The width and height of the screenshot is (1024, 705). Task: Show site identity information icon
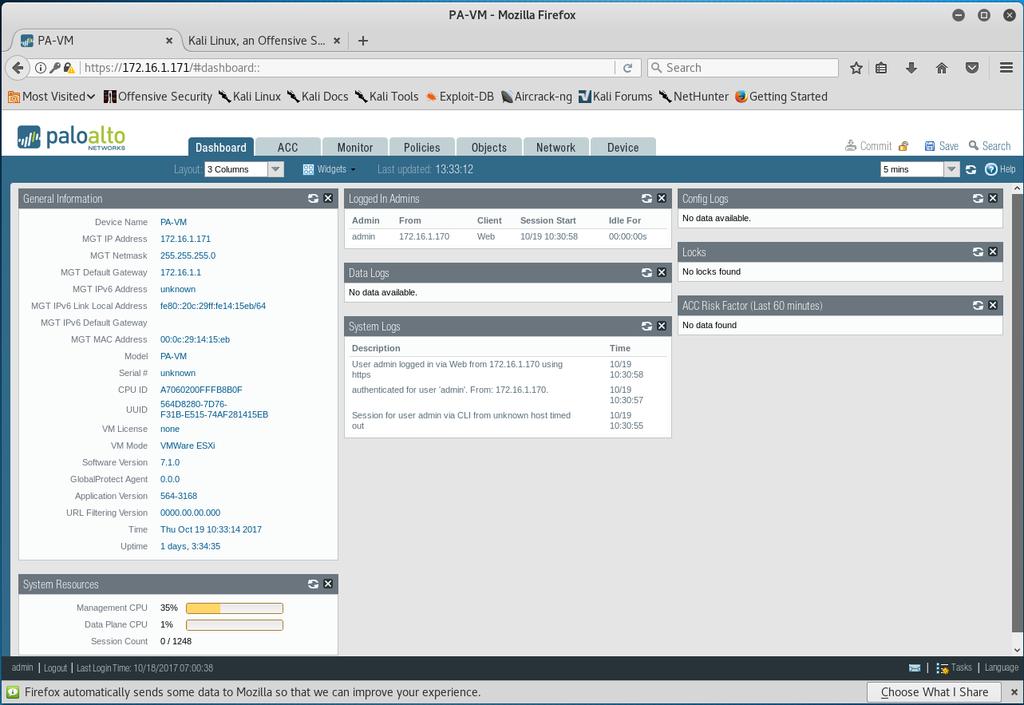[40, 68]
